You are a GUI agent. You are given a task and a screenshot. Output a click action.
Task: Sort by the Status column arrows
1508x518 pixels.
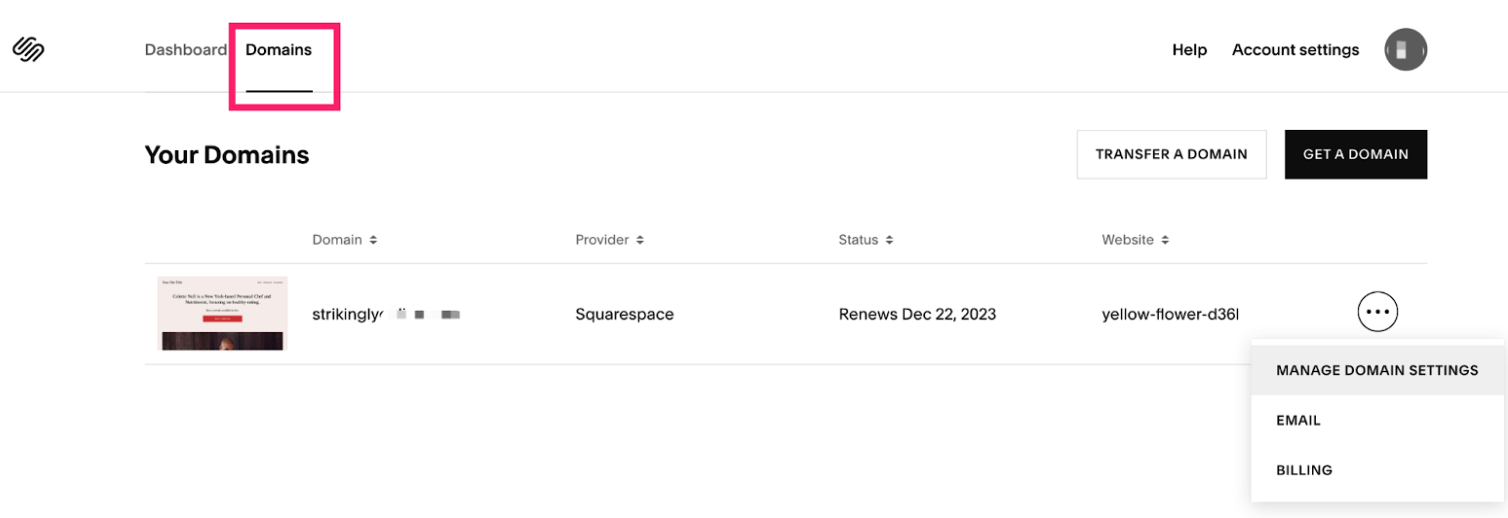point(889,241)
